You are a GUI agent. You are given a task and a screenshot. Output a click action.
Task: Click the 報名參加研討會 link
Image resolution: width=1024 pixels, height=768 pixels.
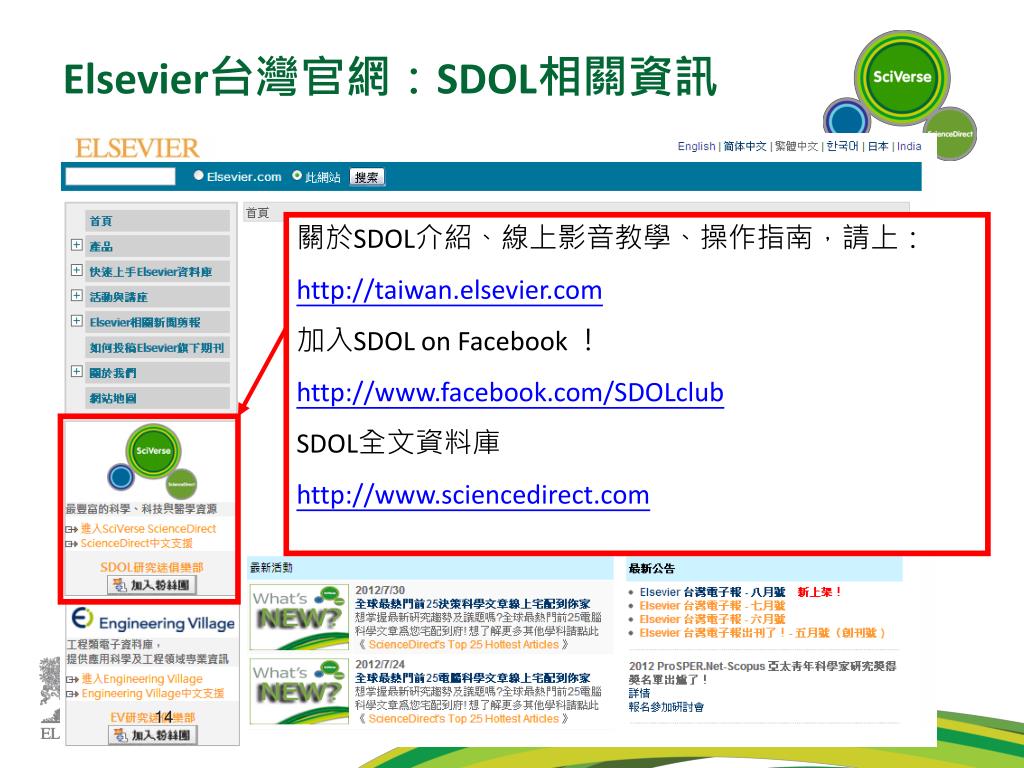point(666,707)
